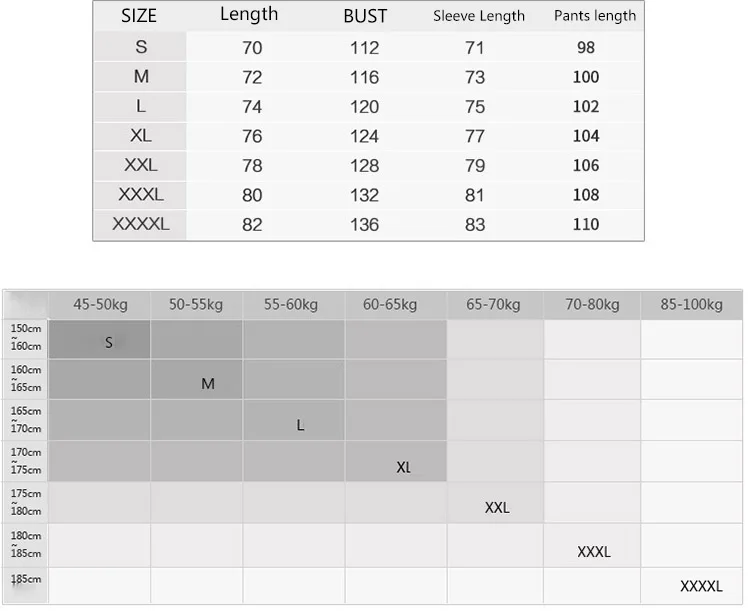Click the 185cm height row label
Viewport: 750px width, 611px height.
[26, 579]
